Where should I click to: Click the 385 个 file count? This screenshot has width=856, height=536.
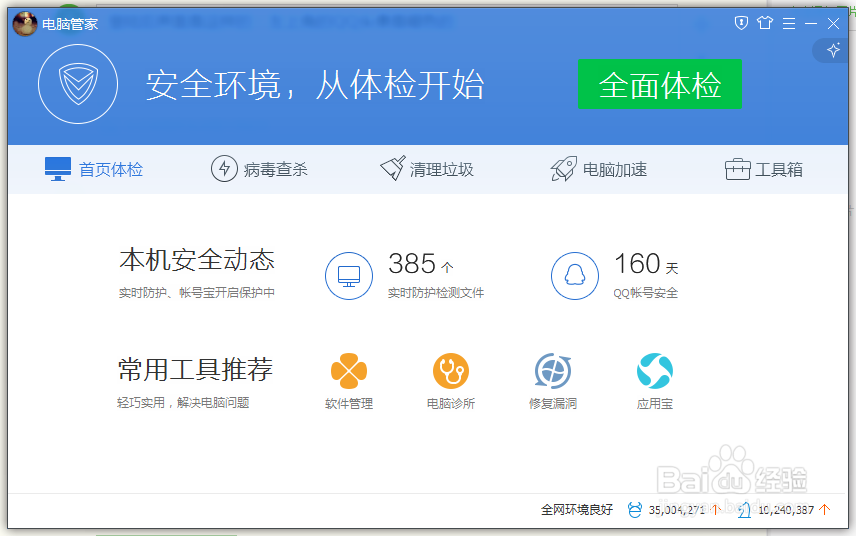click(421, 264)
